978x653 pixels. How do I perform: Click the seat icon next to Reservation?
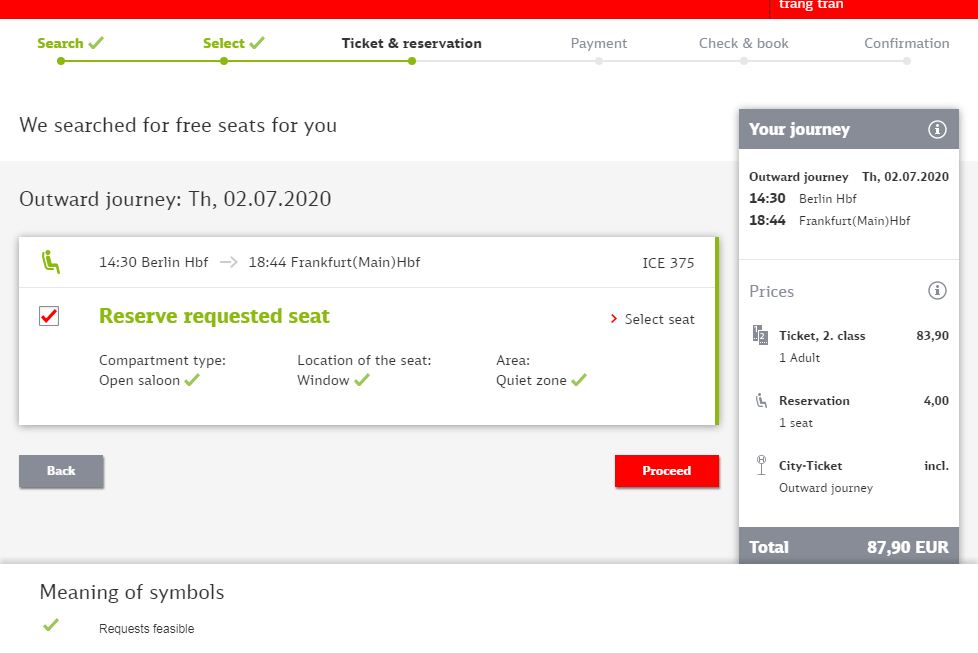[760, 401]
